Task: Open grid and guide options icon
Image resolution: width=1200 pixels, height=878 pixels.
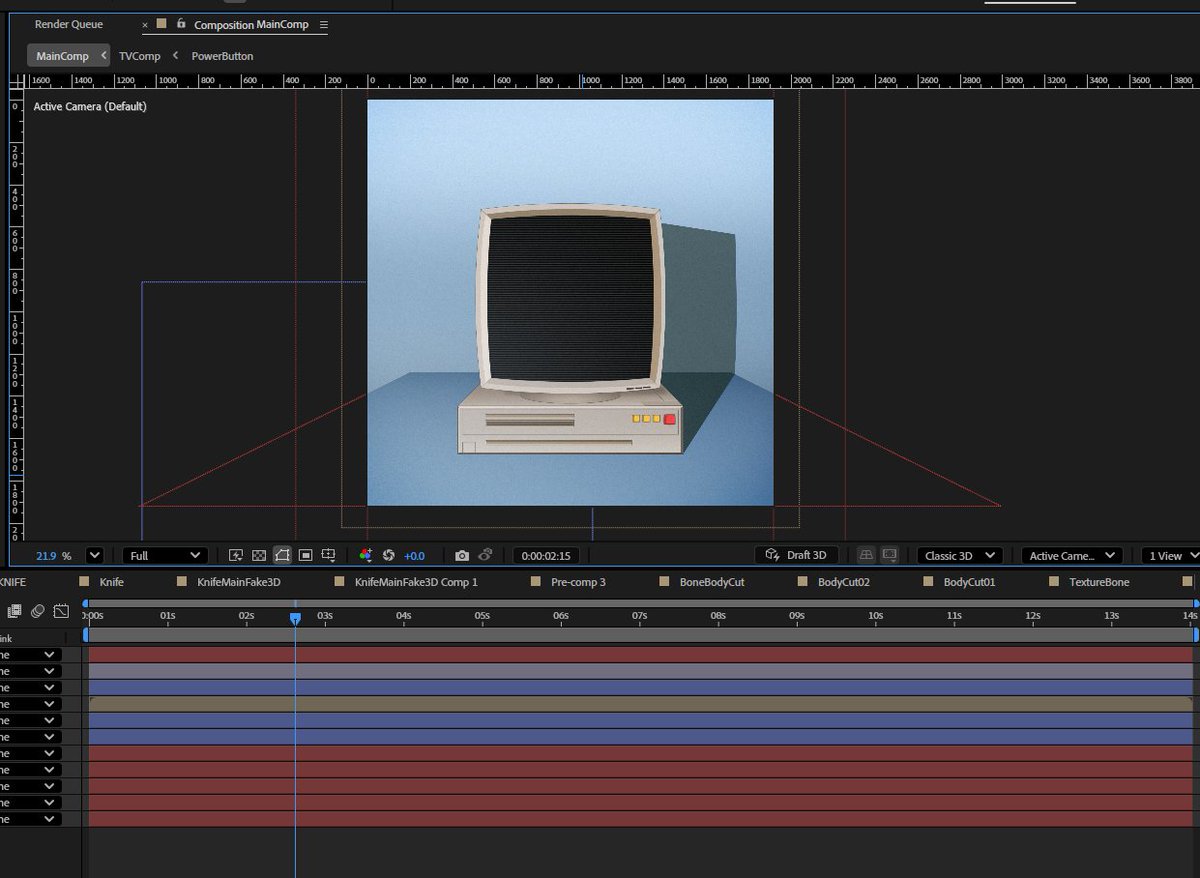Action: tap(328, 555)
